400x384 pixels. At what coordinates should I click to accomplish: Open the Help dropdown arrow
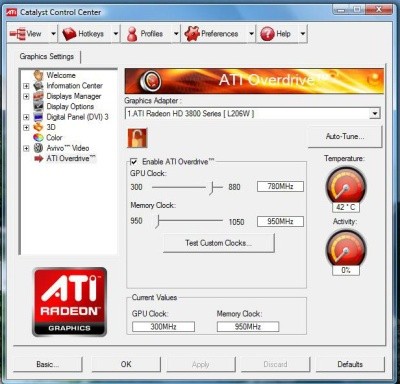click(x=303, y=34)
